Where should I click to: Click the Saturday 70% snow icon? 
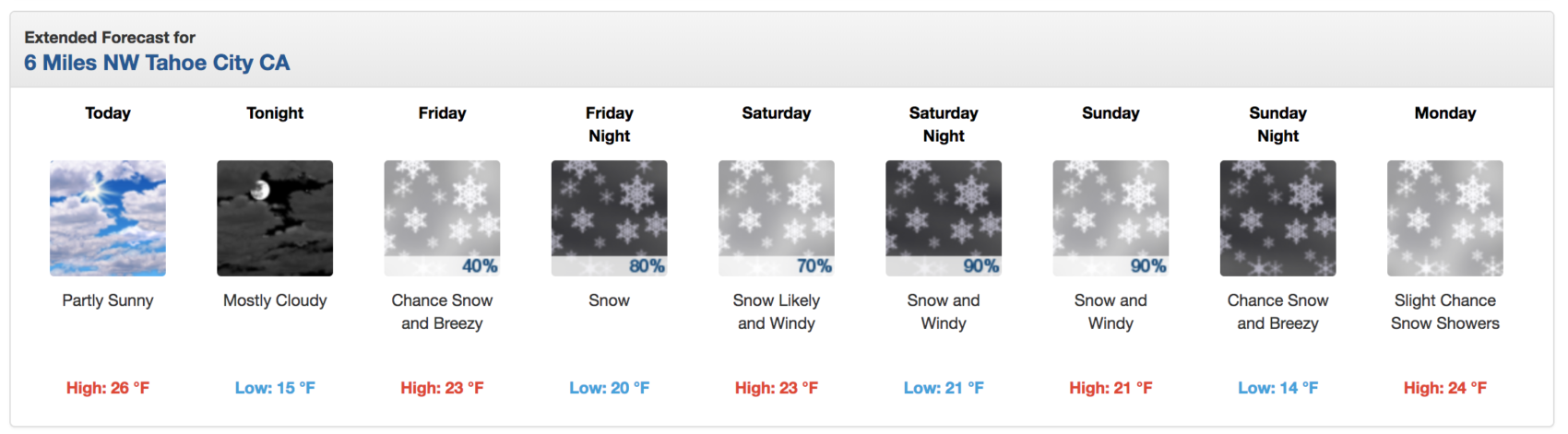pyautogui.click(x=777, y=218)
